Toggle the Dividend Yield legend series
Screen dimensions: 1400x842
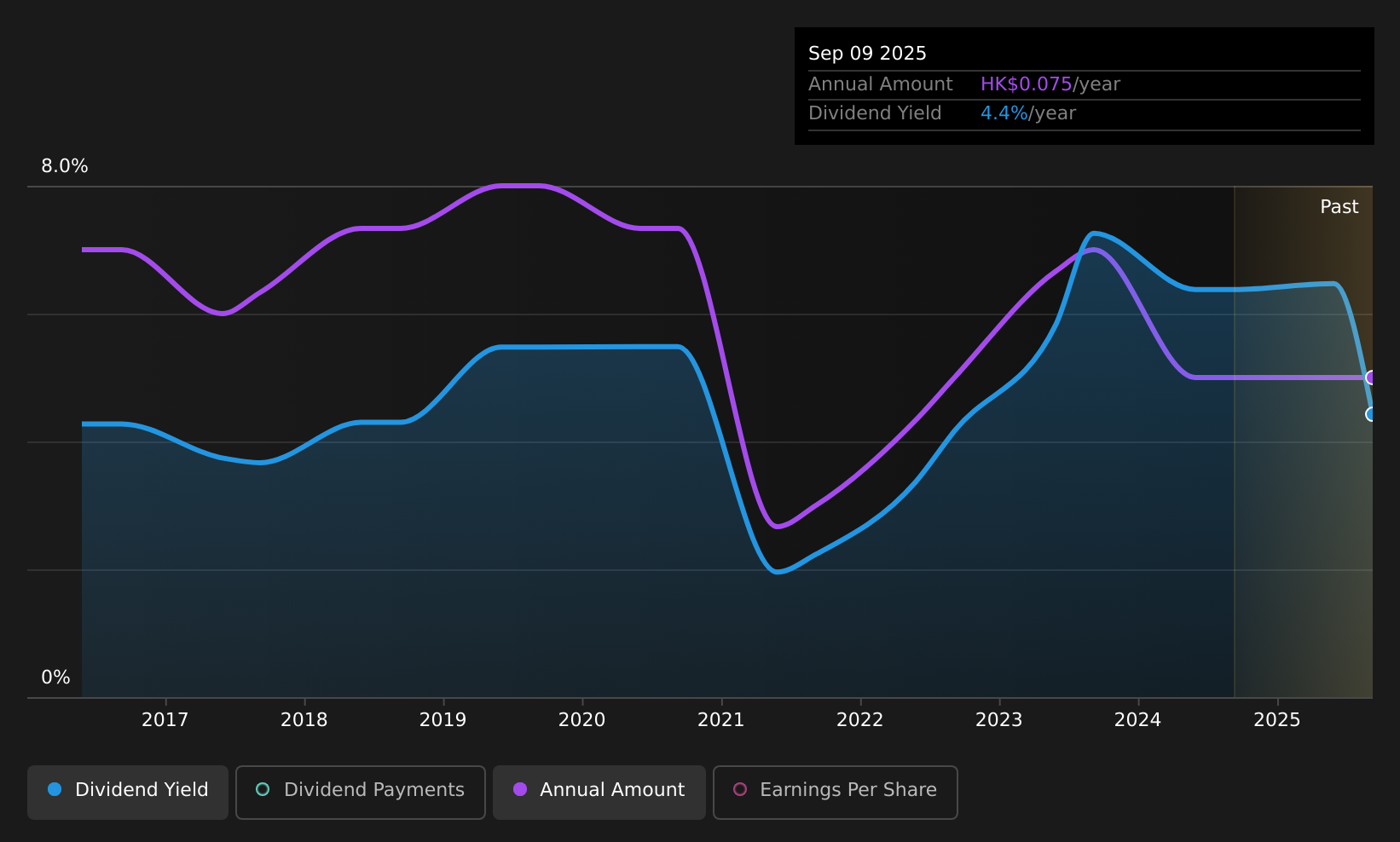(128, 792)
